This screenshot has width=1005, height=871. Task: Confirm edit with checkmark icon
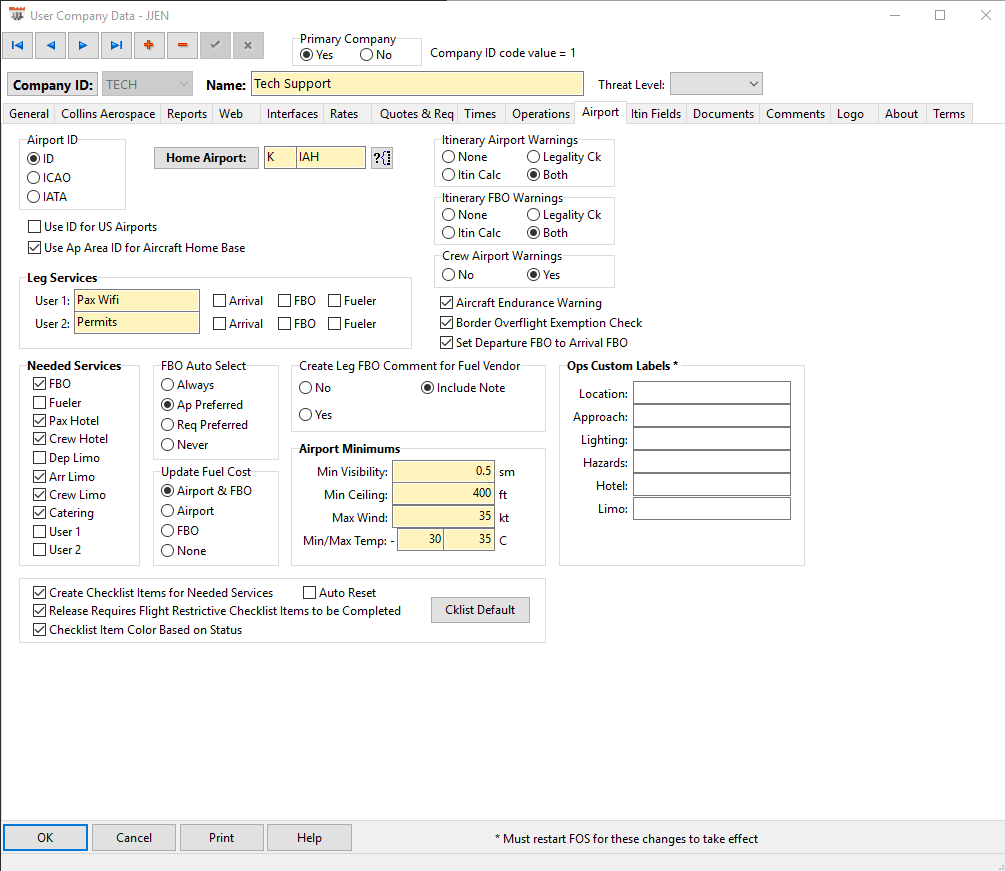point(215,46)
